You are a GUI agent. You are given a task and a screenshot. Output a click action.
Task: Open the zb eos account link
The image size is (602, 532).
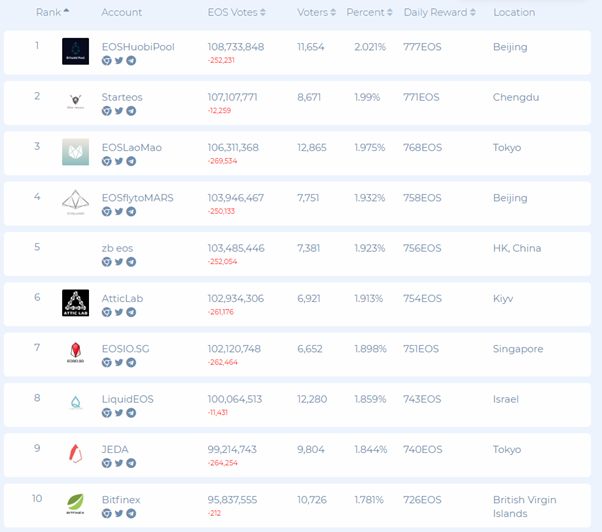(x=117, y=248)
